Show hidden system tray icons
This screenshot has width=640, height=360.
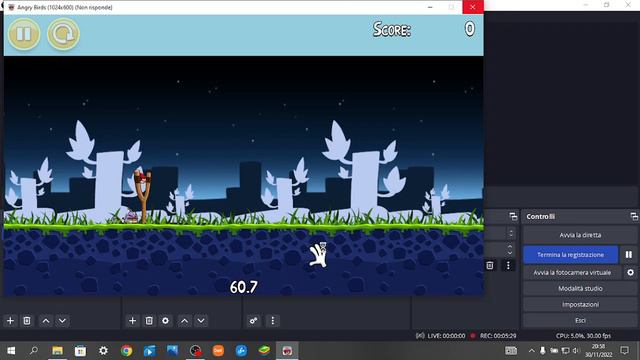531,351
